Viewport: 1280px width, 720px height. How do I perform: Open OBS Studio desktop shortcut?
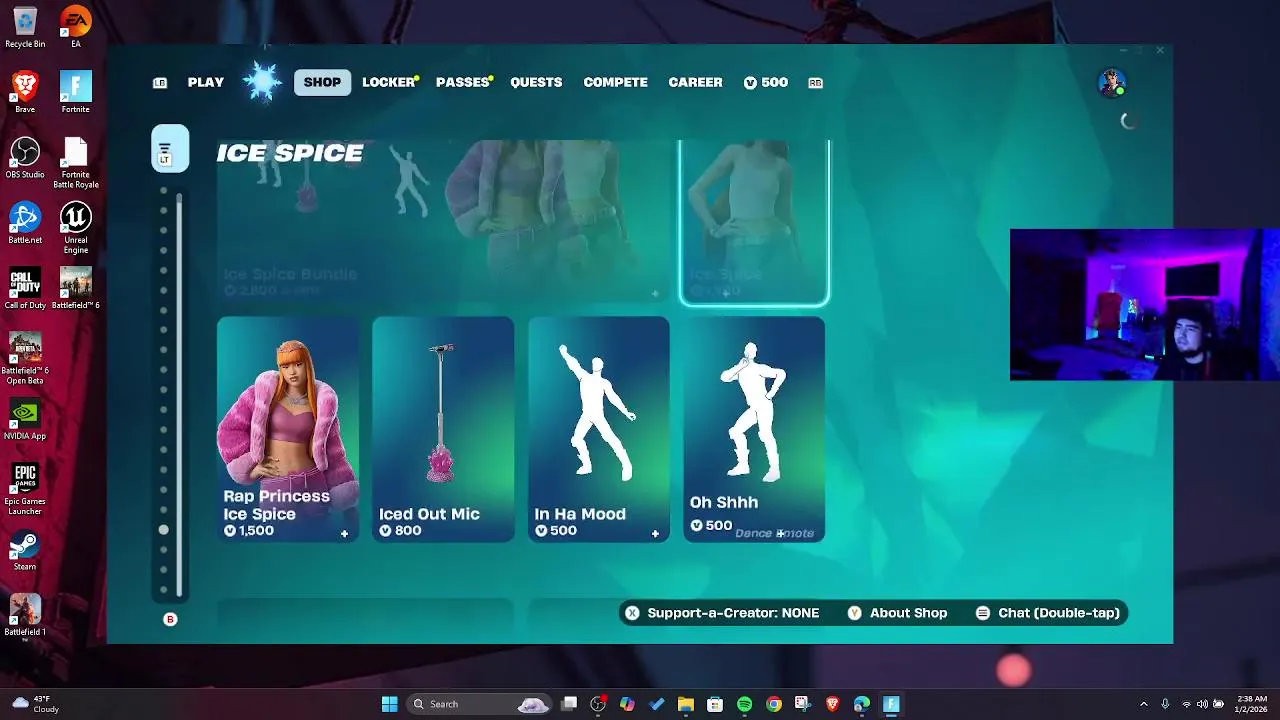[x=25, y=158]
